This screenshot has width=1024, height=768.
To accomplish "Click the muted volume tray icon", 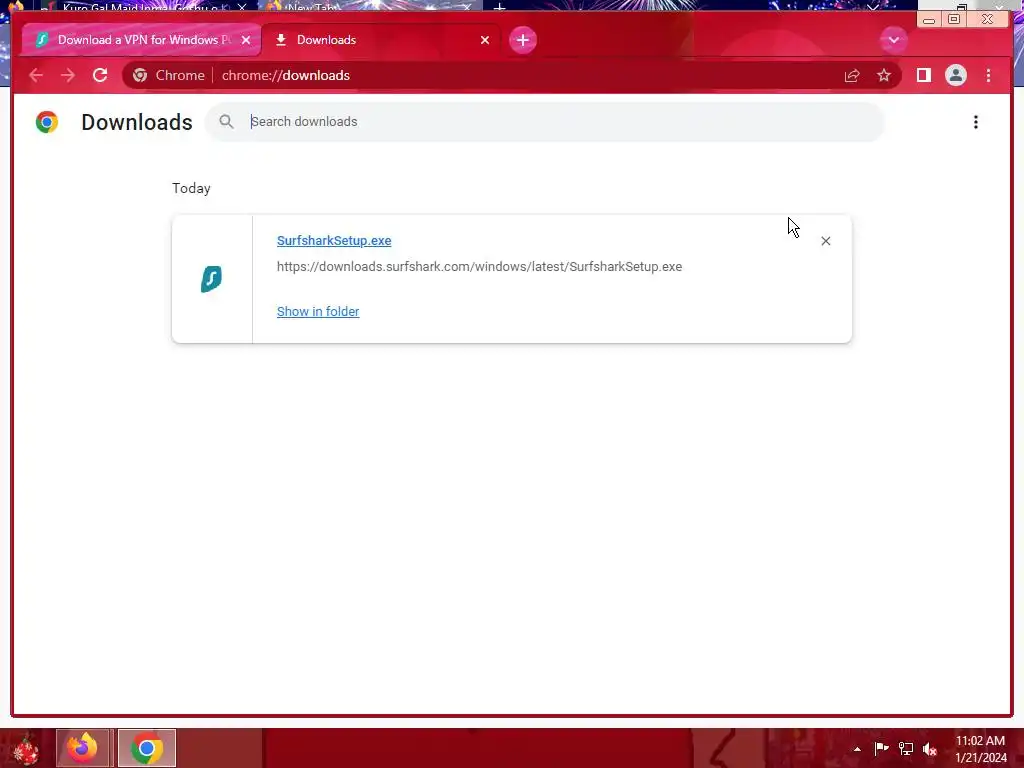I will (x=930, y=749).
